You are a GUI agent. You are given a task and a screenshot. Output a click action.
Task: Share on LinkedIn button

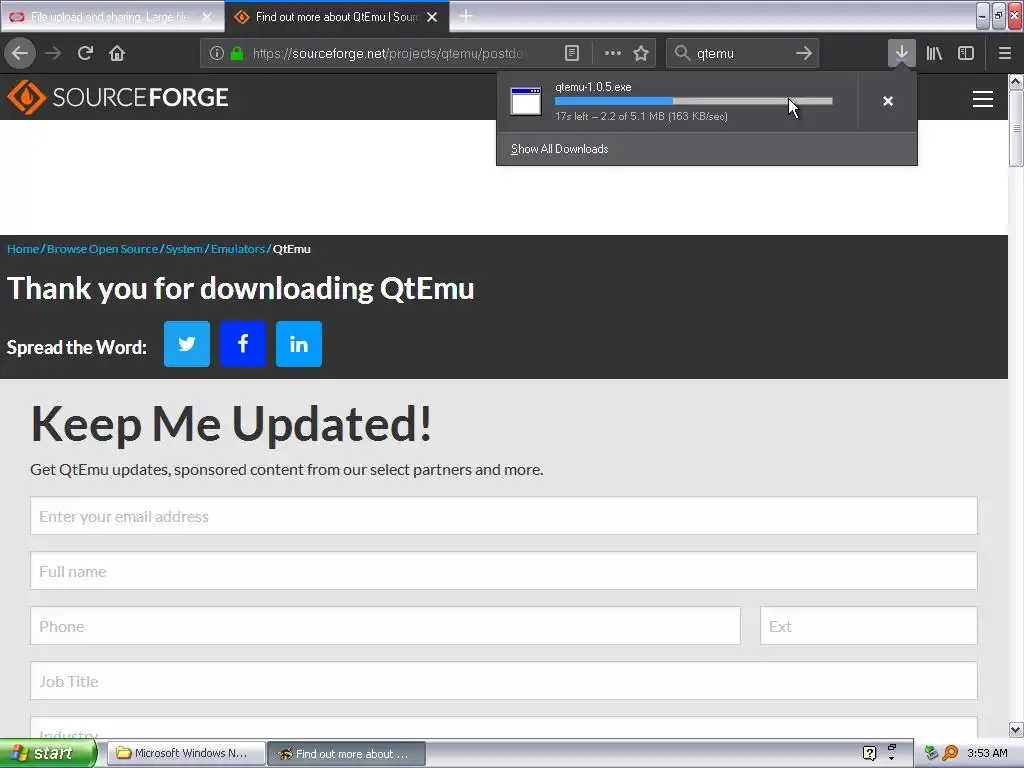pos(299,344)
